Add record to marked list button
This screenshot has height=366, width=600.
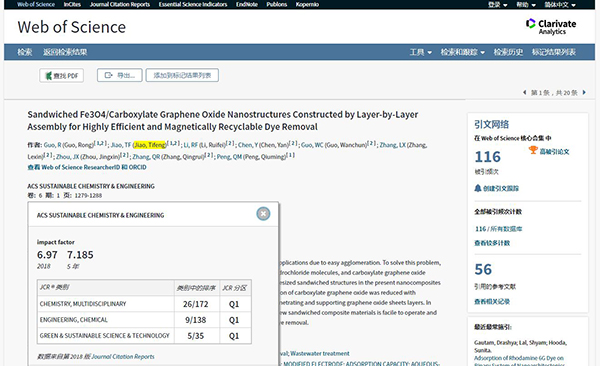click(182, 75)
